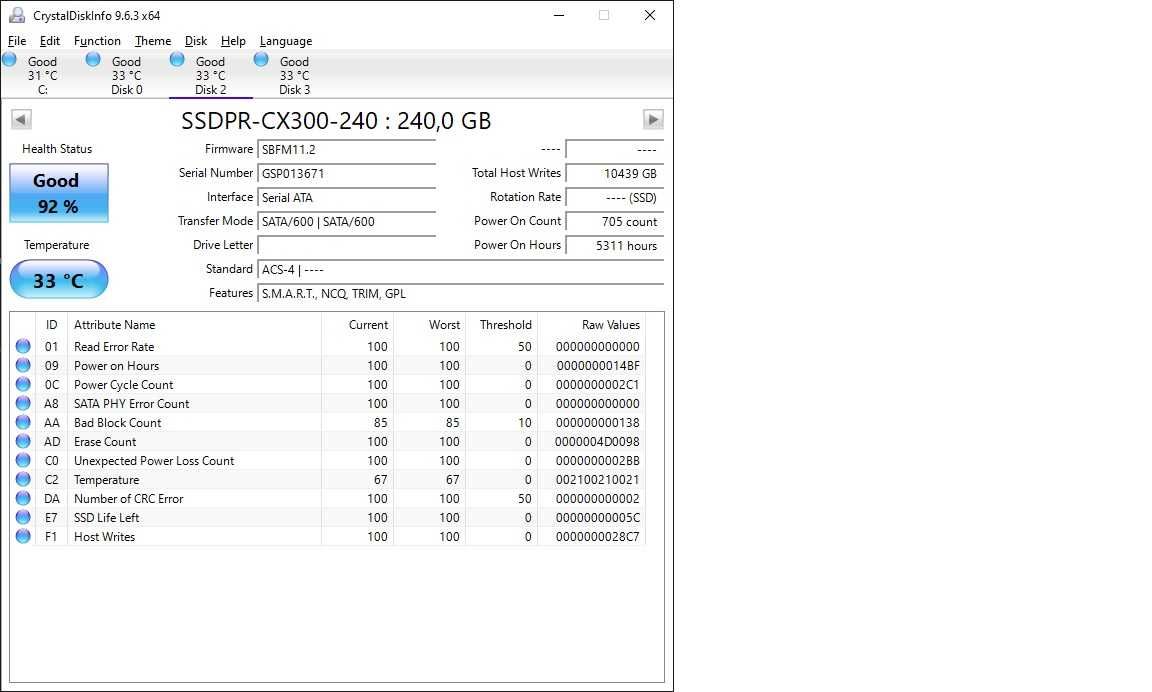The image size is (1152, 692).
Task: Click status orb for Number of CRC Error
Action: tap(23, 499)
